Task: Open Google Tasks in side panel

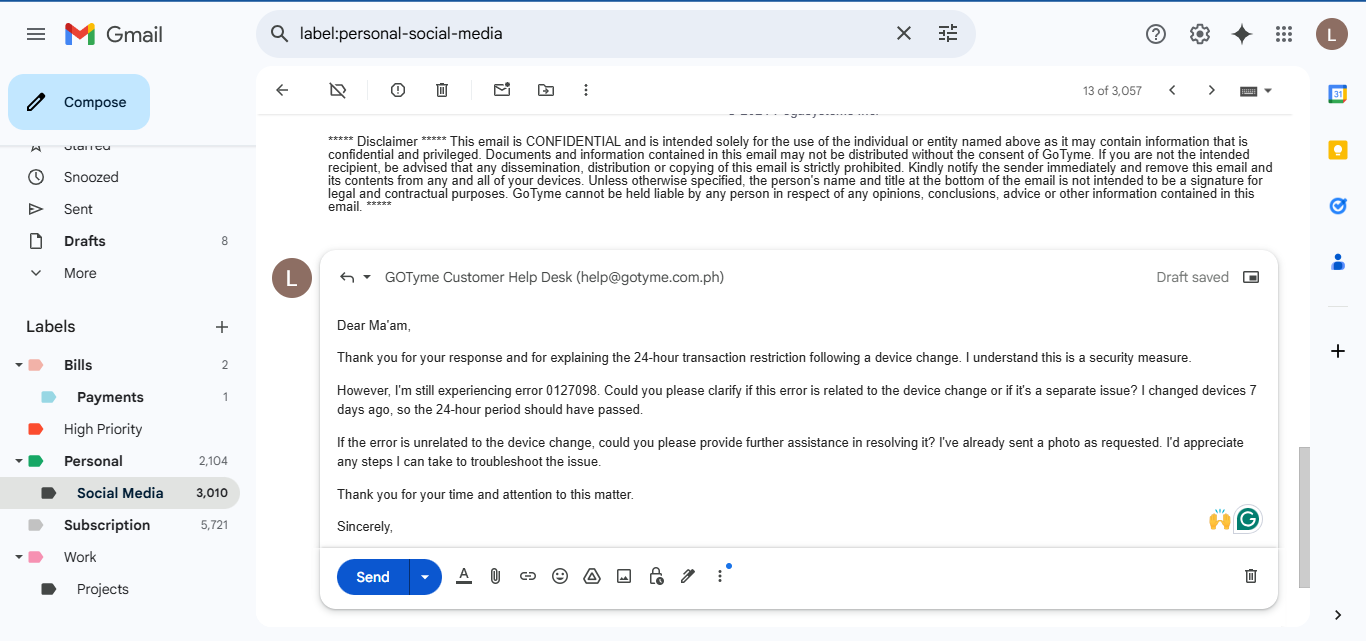Action: [1338, 206]
